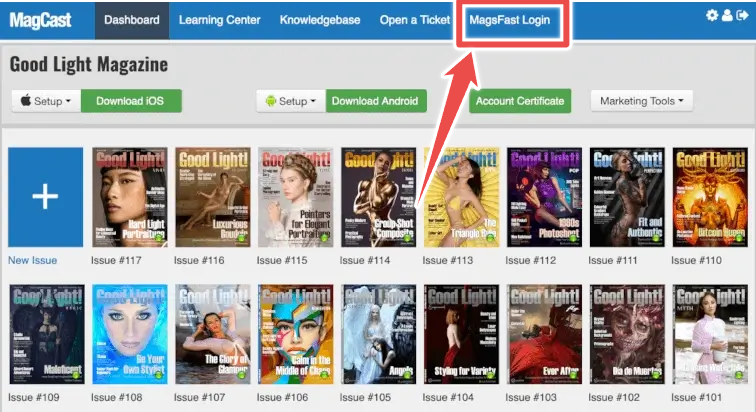The image size is (756, 412).
Task: Click the Account Certificate button
Action: point(520,101)
